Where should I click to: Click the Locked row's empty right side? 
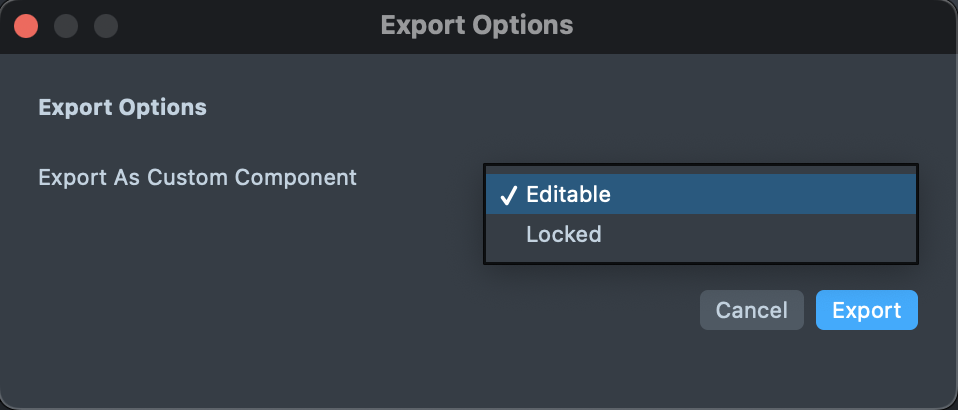point(780,235)
